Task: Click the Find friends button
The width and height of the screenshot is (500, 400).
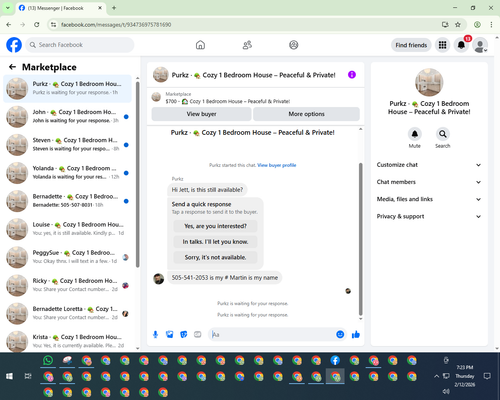Action: [411, 45]
